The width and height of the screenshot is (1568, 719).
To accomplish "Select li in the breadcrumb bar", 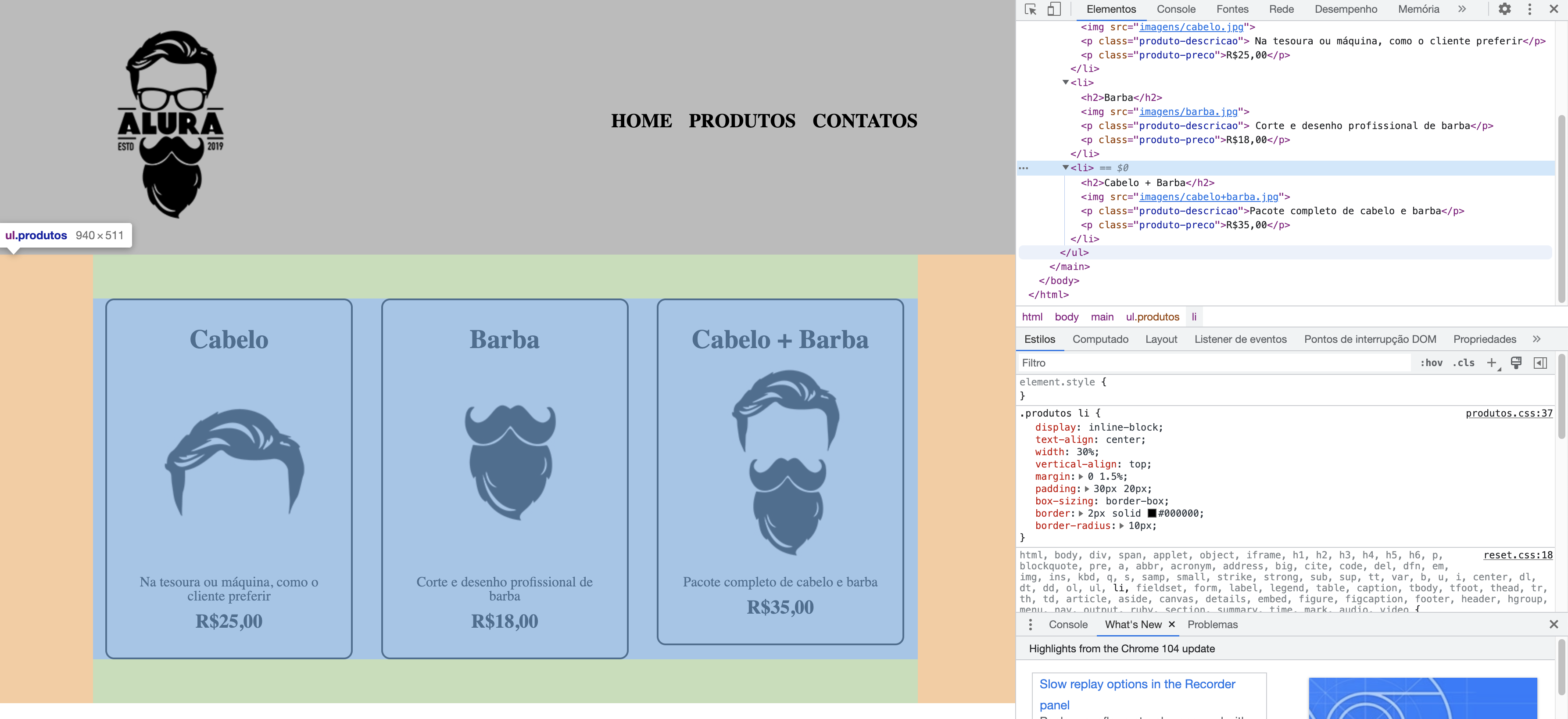I will pos(1194,316).
